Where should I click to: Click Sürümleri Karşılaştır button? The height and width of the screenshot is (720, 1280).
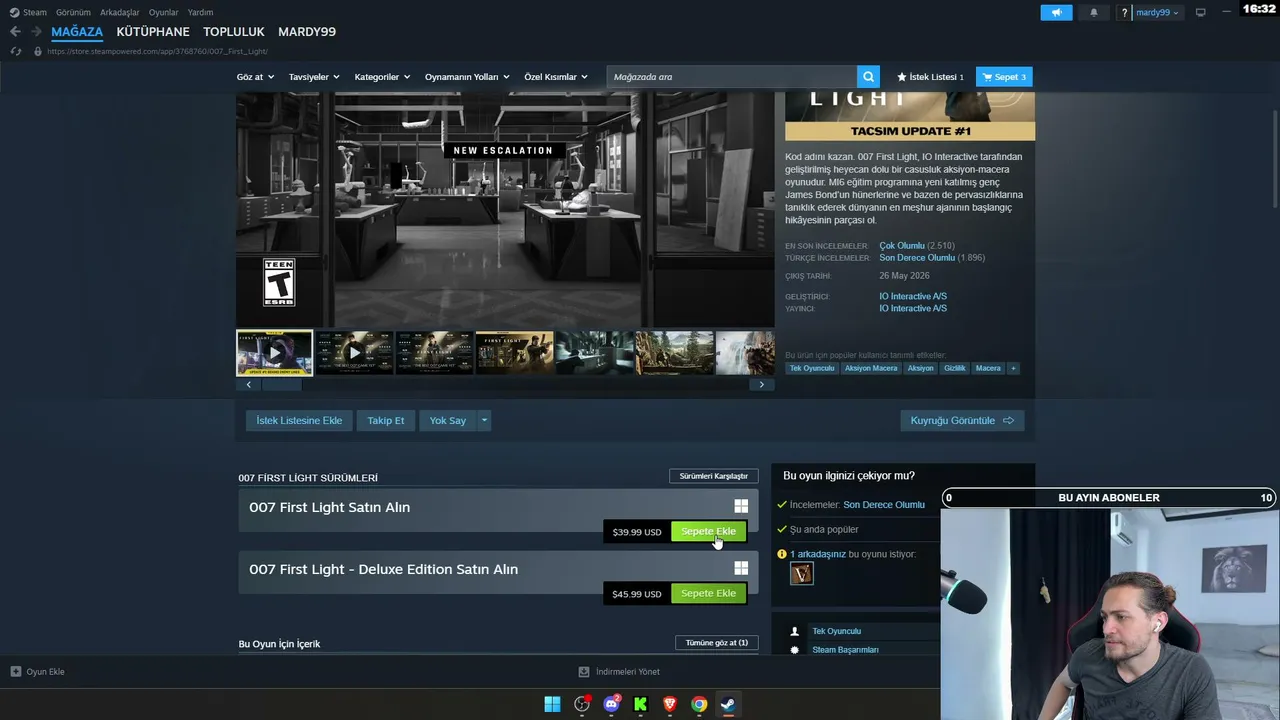713,476
